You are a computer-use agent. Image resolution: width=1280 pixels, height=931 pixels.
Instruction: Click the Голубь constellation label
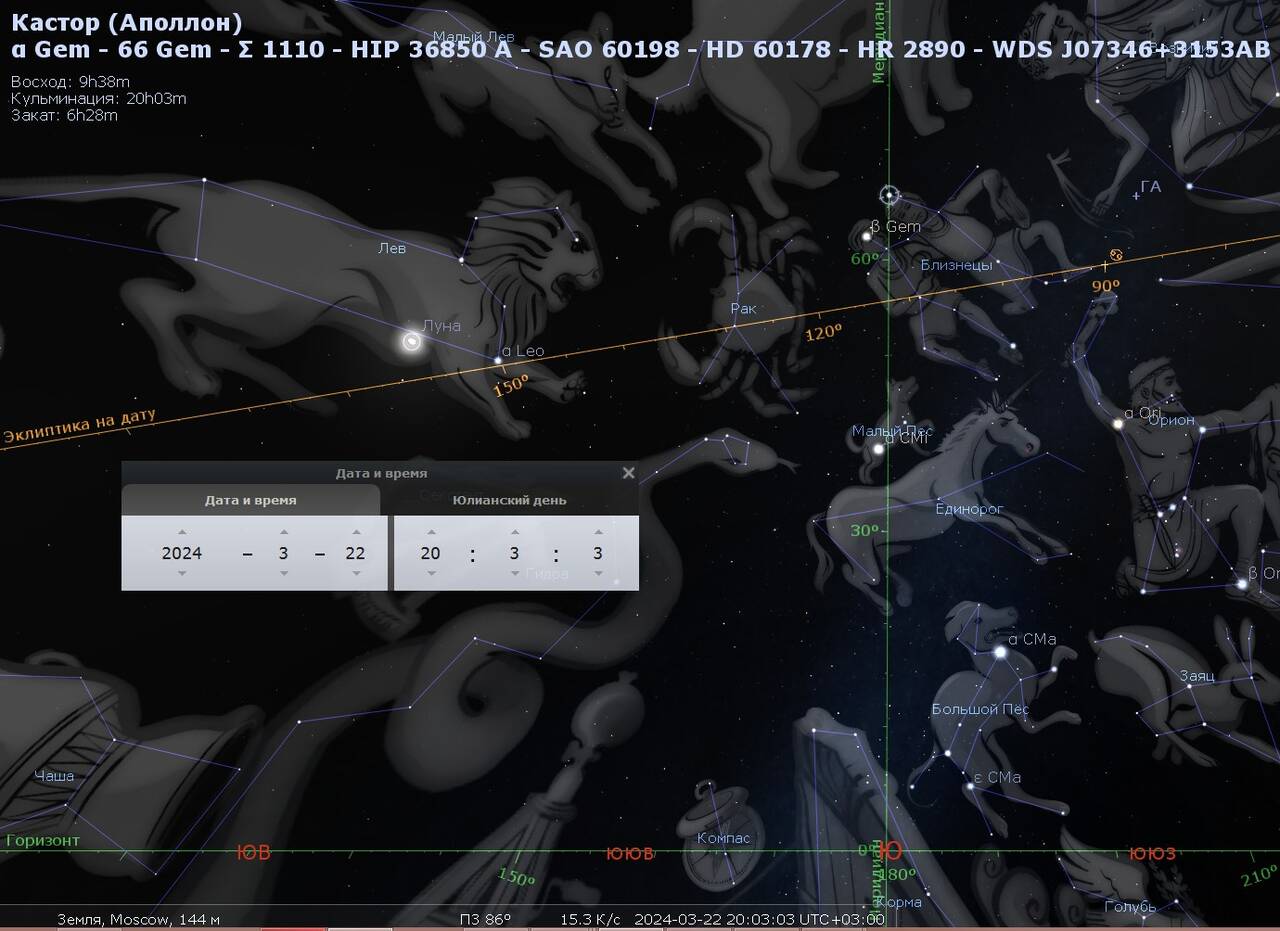coord(1131,907)
